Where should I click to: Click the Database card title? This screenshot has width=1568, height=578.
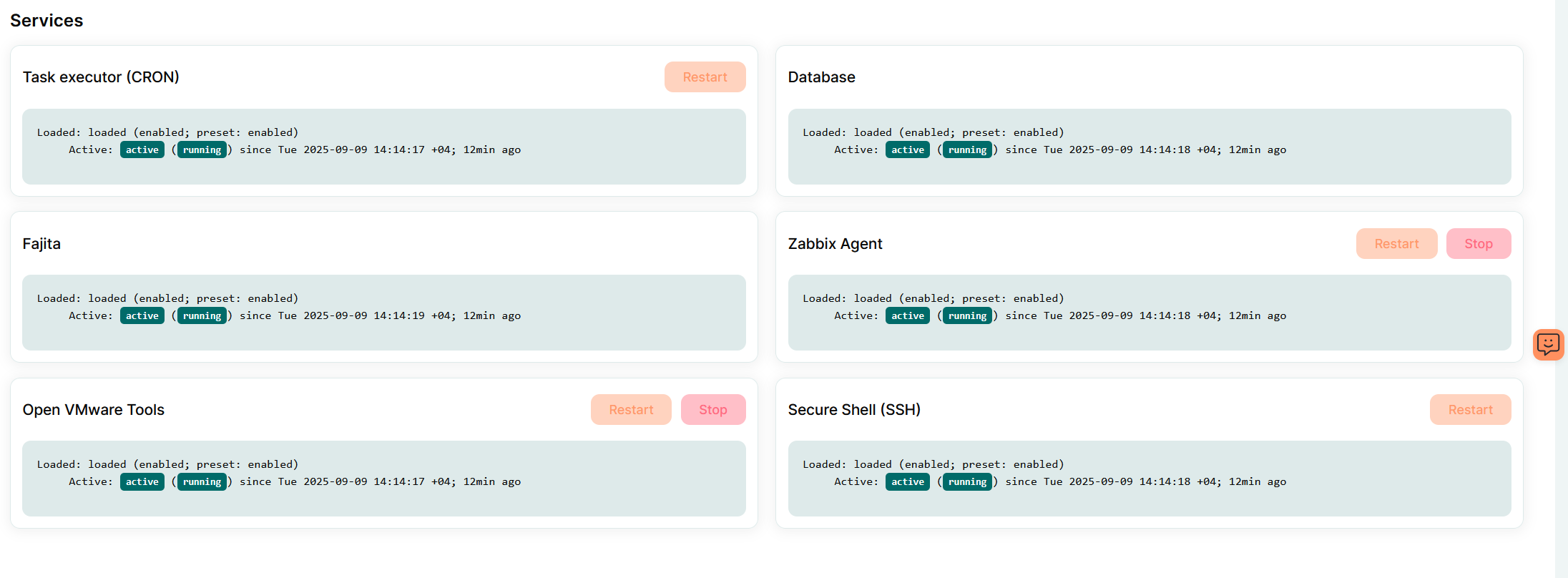tap(821, 77)
